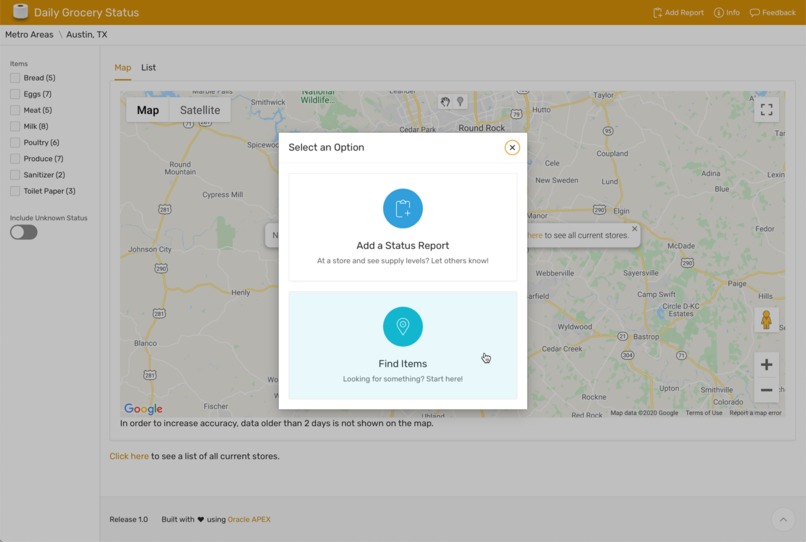Check the Toilet Paper (3) checkbox

(15, 191)
